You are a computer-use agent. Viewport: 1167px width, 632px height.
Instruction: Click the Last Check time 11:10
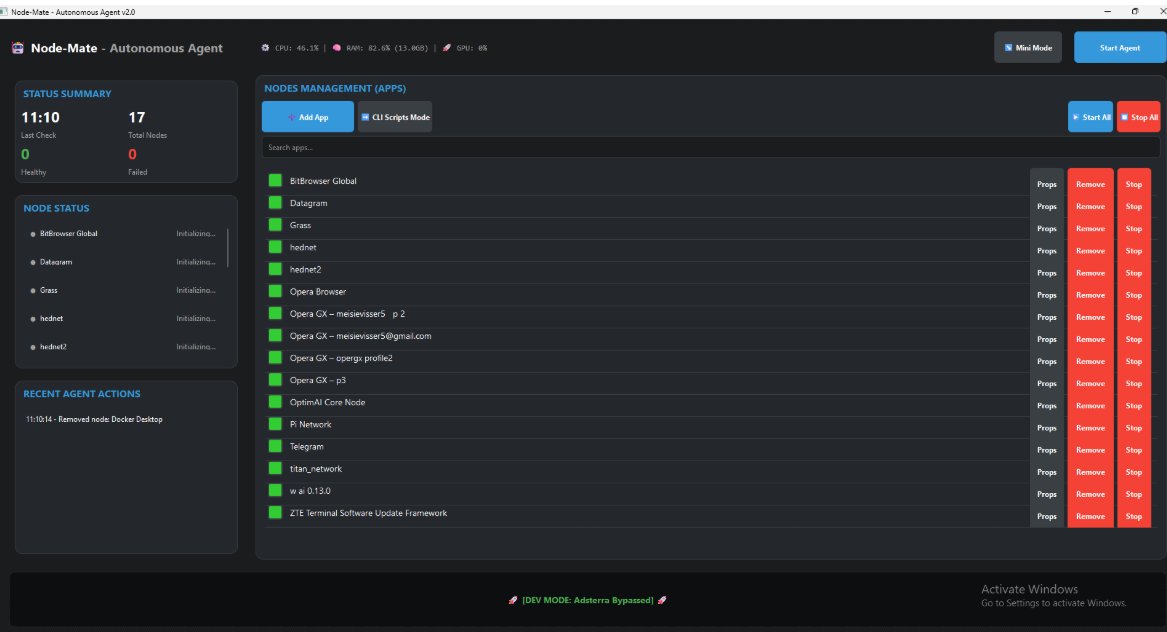40,117
